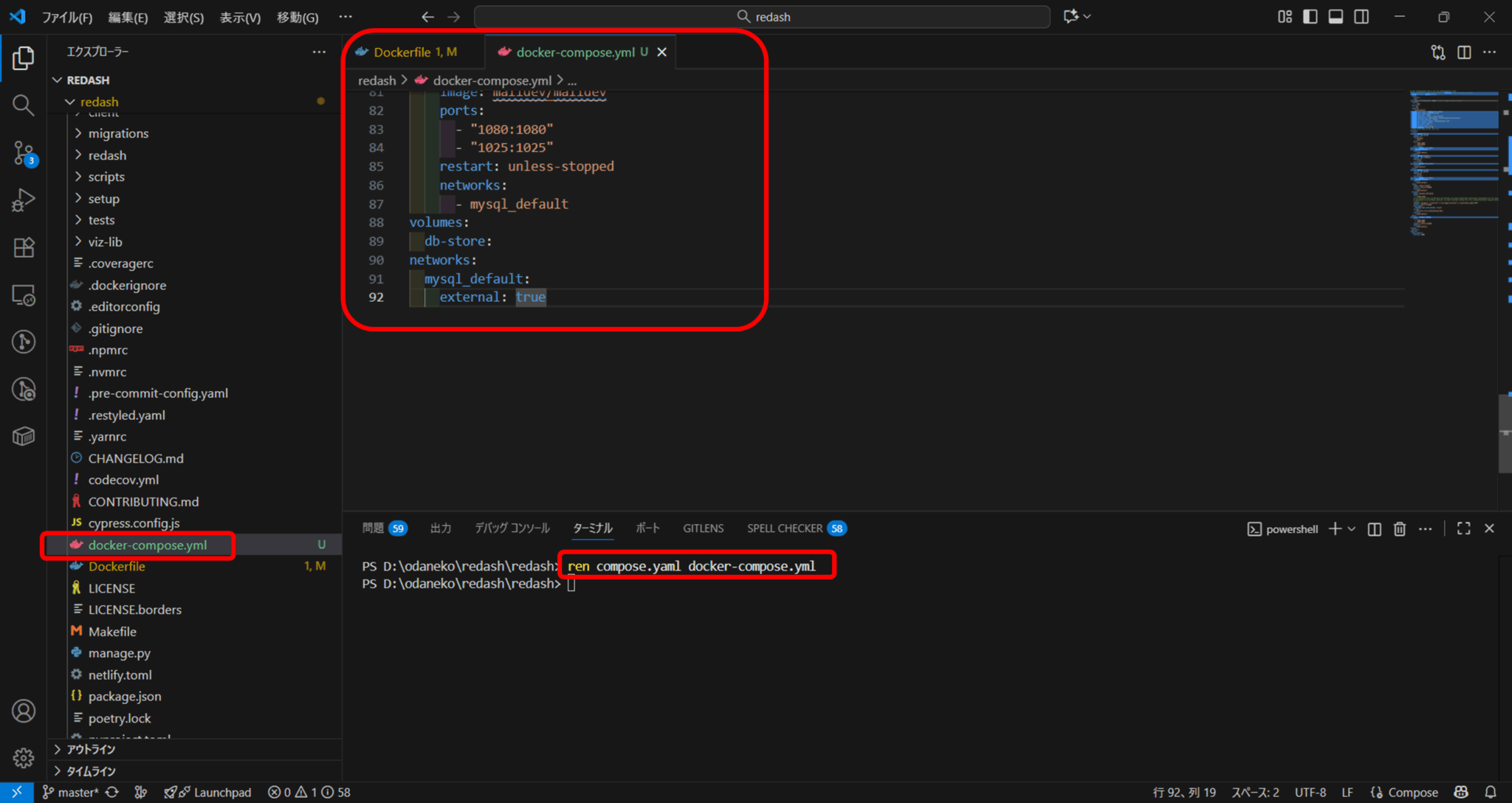Switch to the 出力 panel tab

click(x=441, y=528)
